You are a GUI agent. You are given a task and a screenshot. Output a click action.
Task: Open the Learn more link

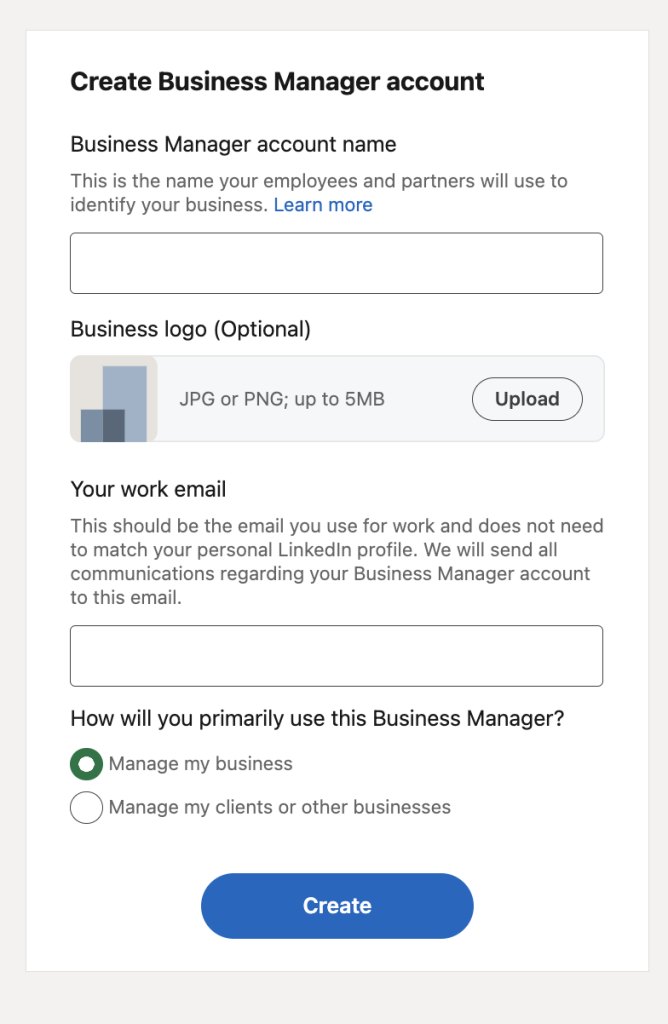[323, 204]
